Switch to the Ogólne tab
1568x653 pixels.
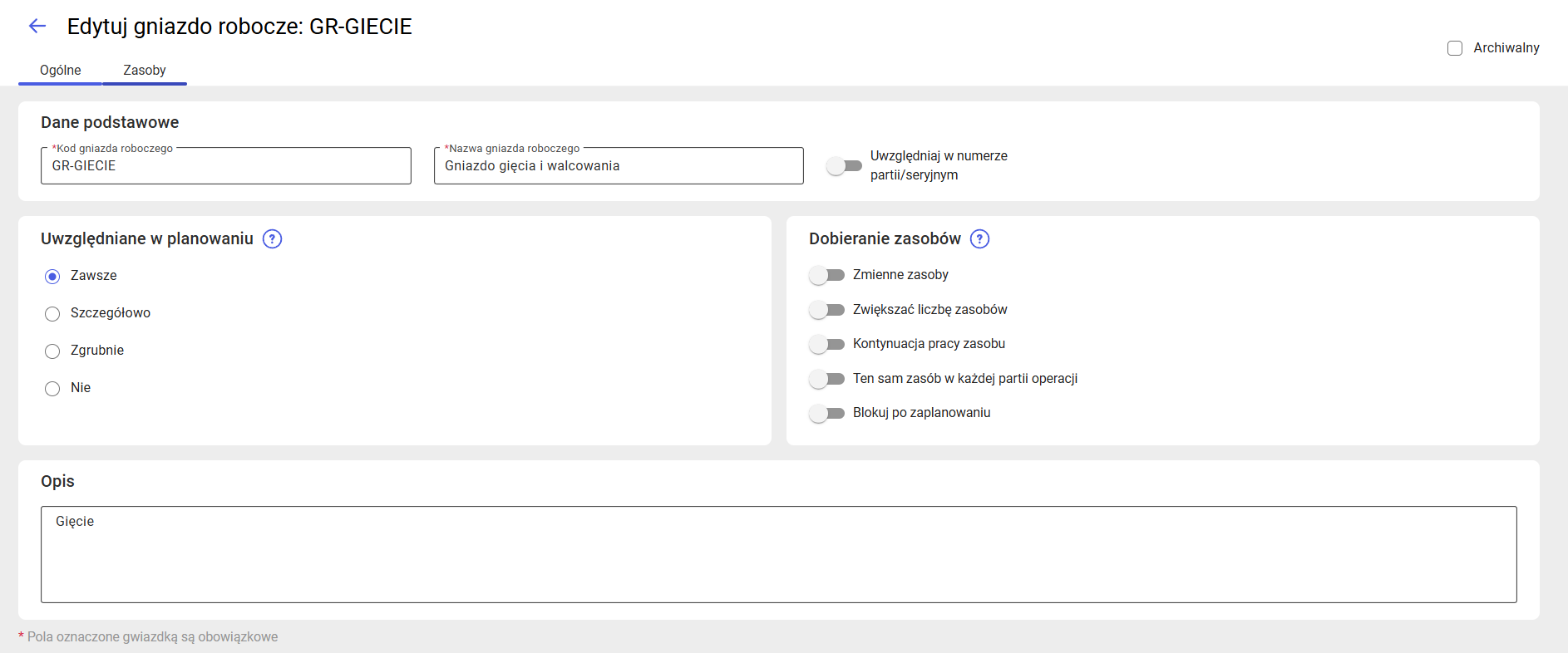pyautogui.click(x=60, y=71)
